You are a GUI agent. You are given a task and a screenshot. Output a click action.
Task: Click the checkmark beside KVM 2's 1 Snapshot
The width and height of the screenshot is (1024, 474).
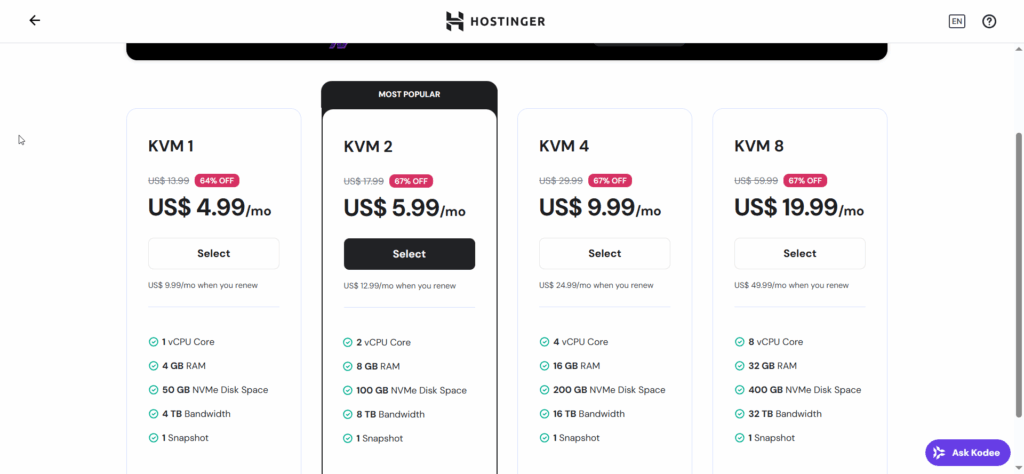[348, 438]
